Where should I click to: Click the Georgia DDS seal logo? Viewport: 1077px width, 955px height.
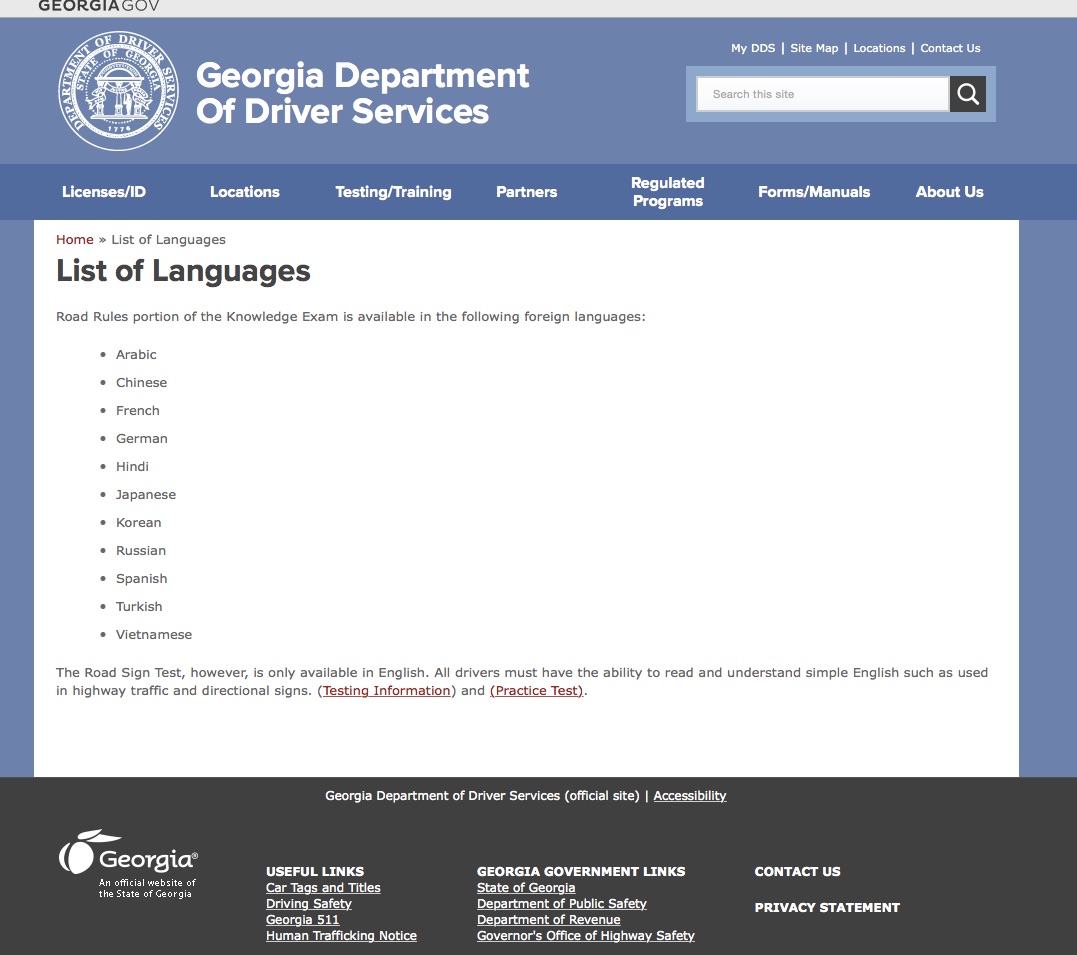119,91
